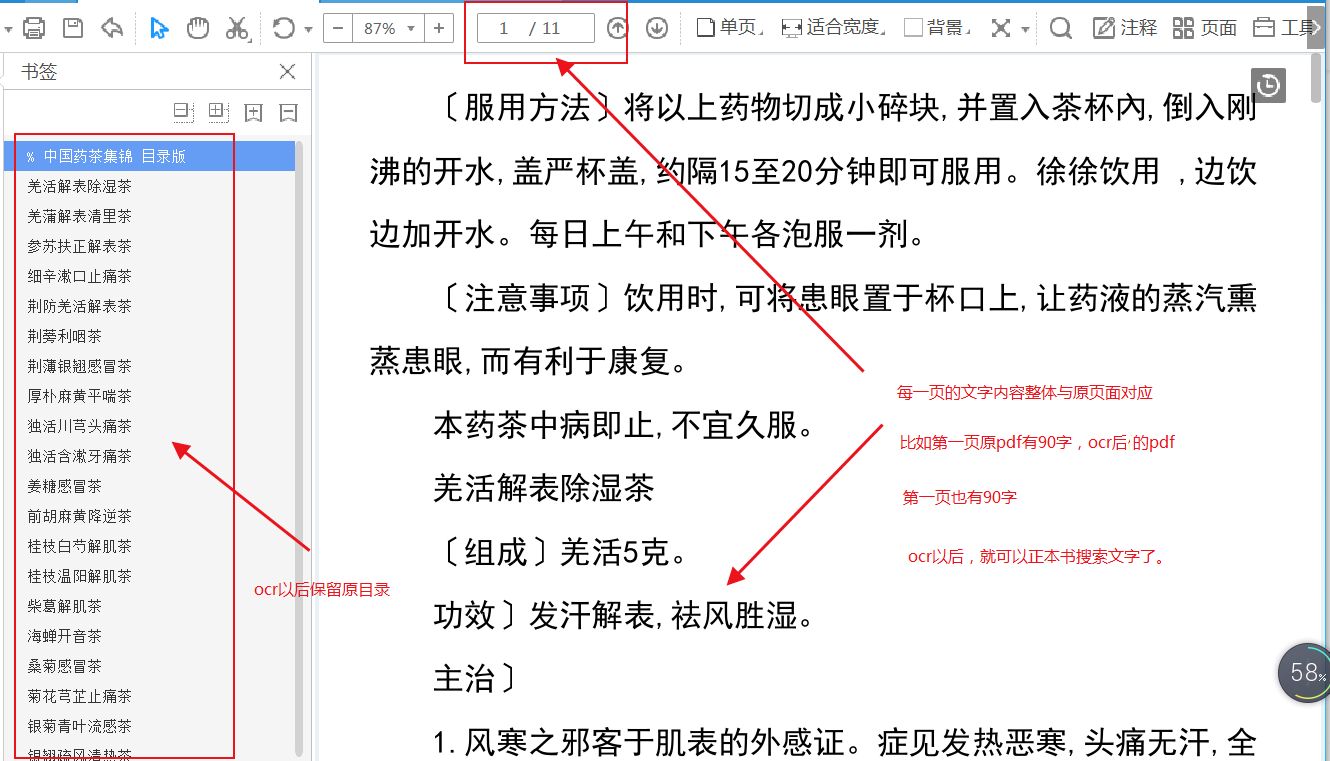Activate the Snapshot scissors tool
Viewport: 1330px width, 761px height.
237,27
